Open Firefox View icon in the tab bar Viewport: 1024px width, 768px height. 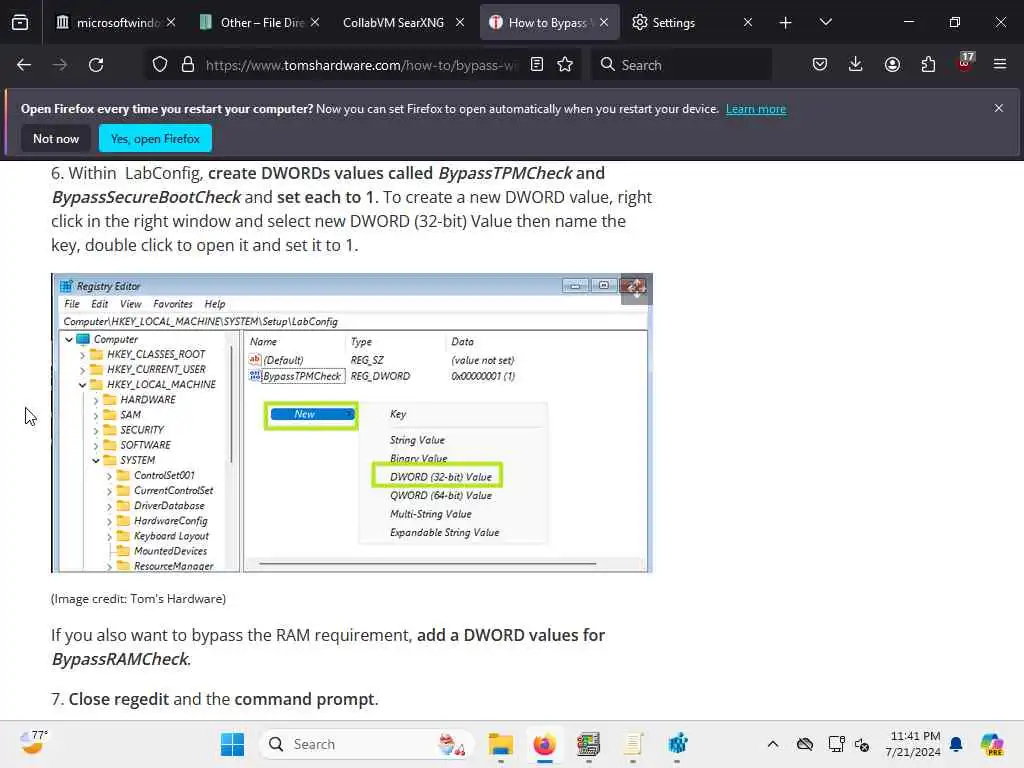[x=20, y=23]
